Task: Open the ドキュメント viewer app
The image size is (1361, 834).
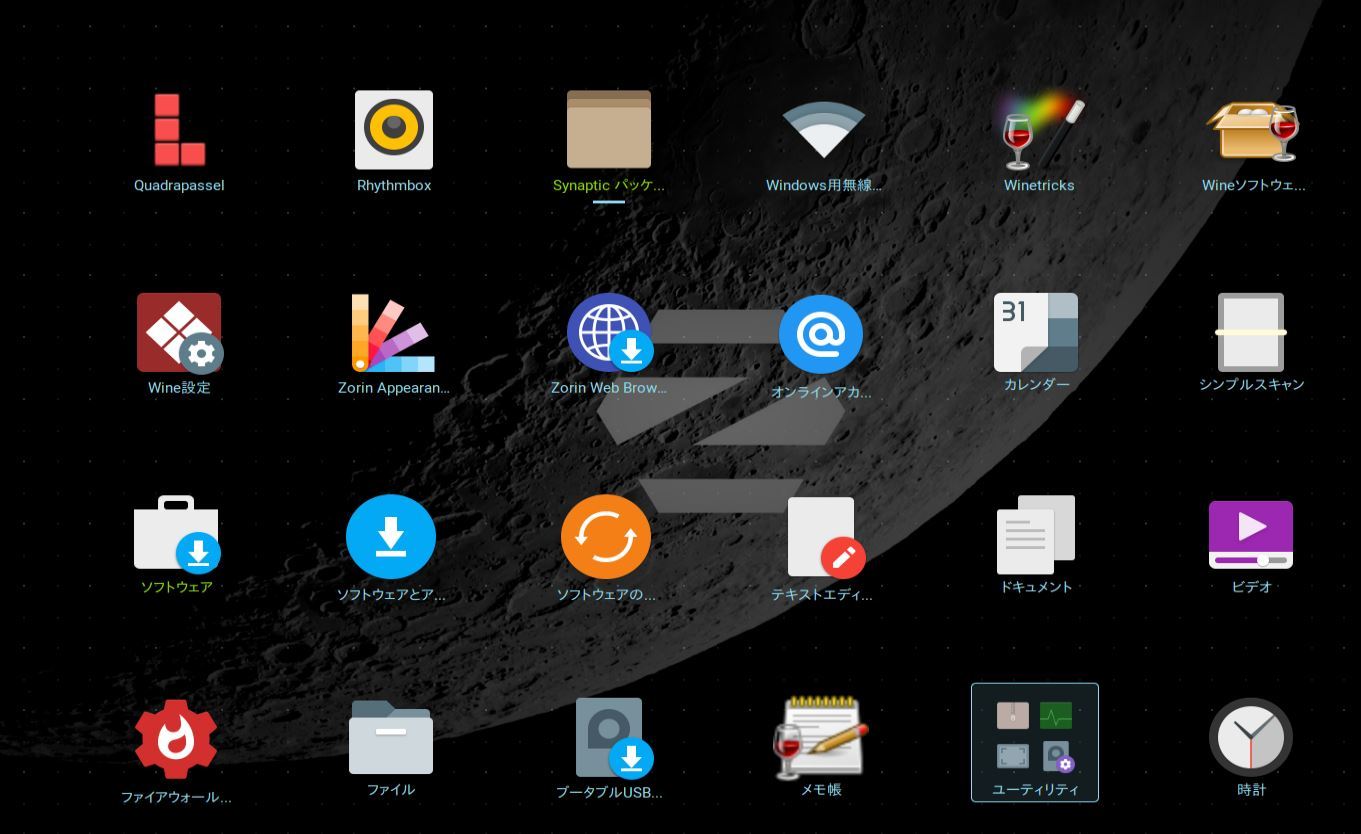Action: point(1036,535)
